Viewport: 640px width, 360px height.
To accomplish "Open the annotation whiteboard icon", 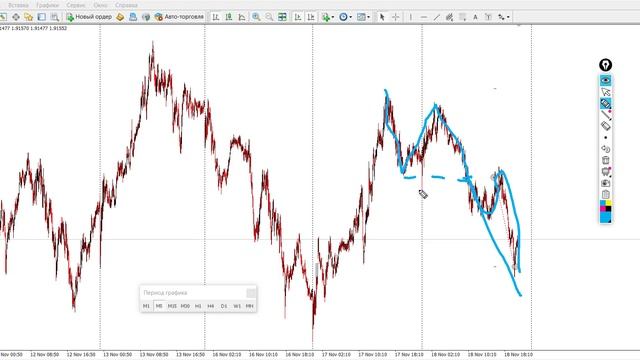I will [606, 171].
